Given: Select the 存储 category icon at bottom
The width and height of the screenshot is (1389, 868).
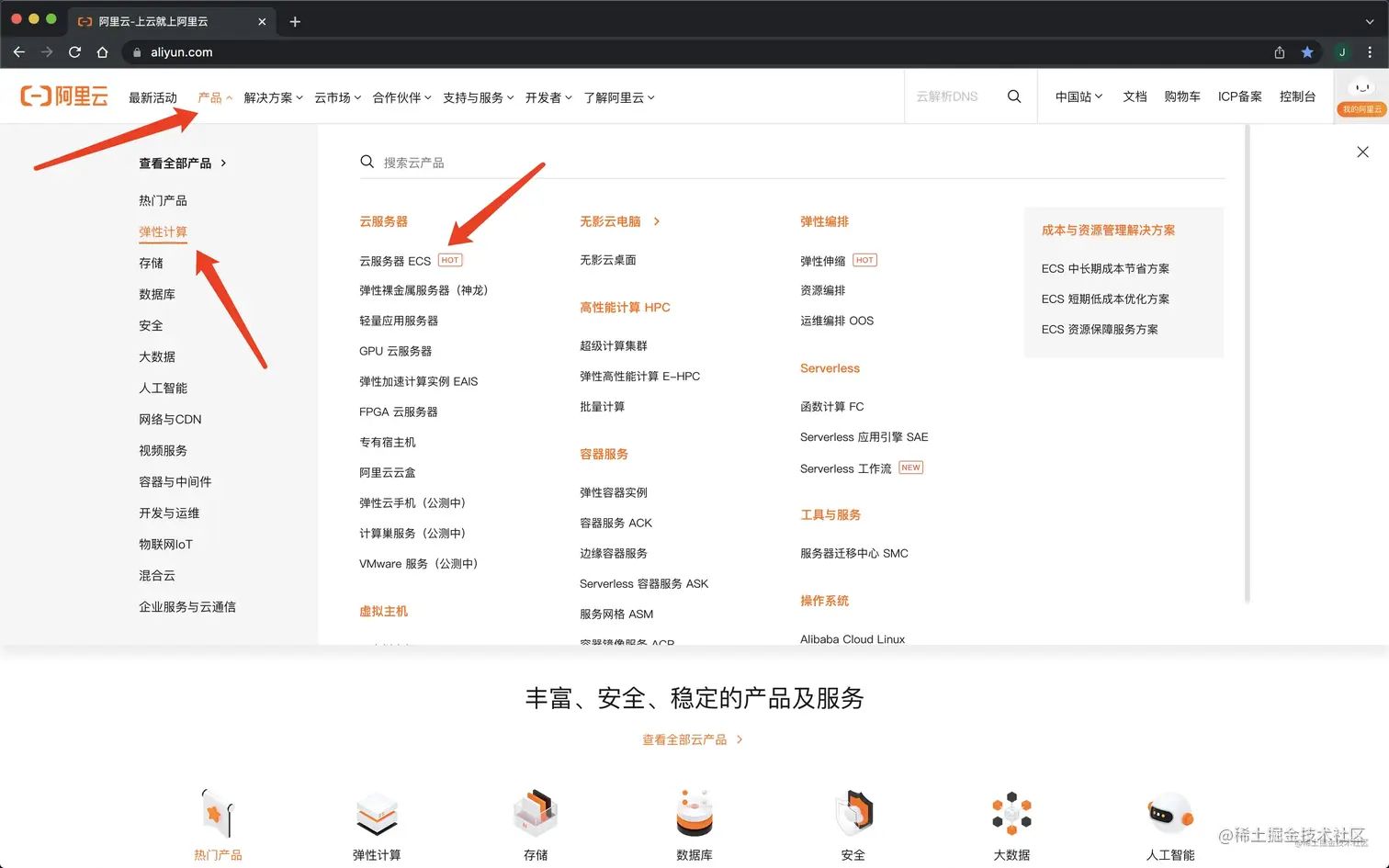Looking at the screenshot, I should tap(536, 814).
